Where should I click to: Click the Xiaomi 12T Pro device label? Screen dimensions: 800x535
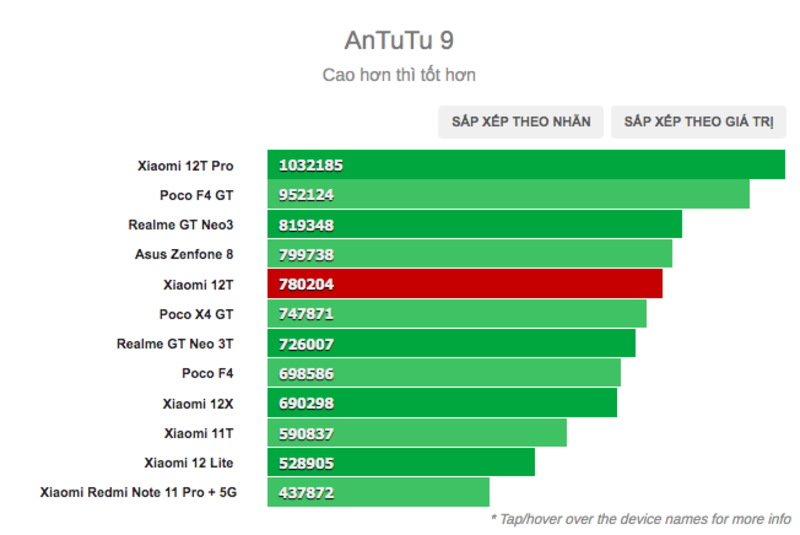click(185, 165)
